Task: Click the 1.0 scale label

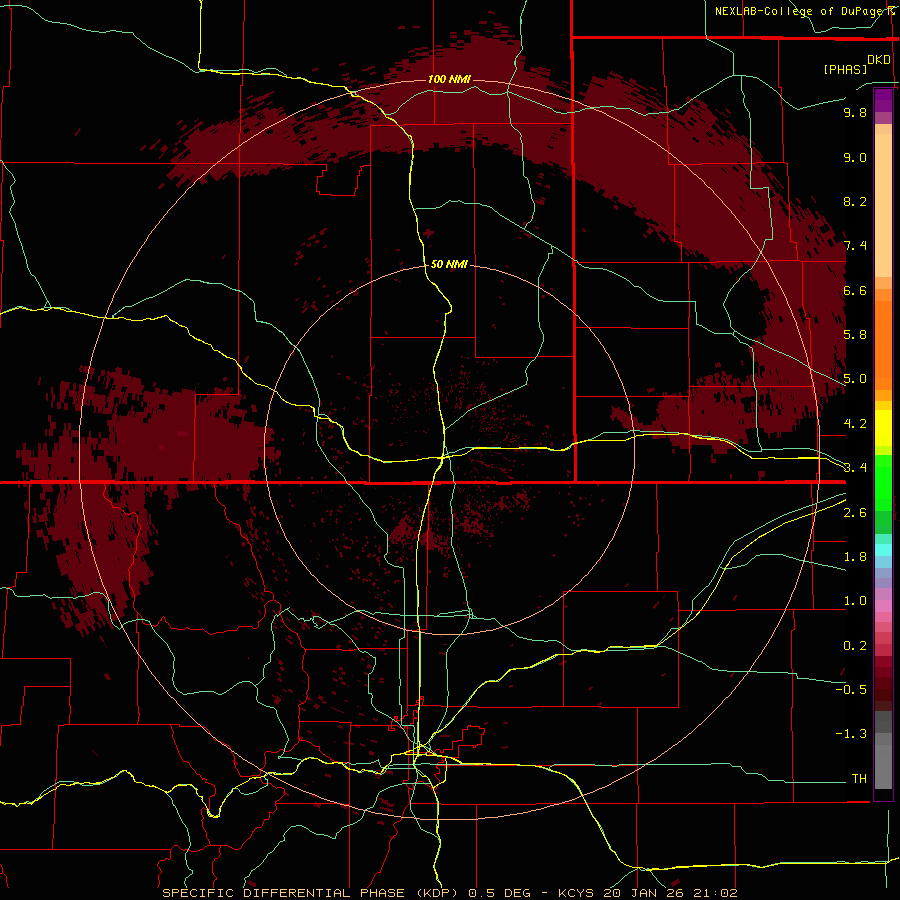Action: coord(855,601)
